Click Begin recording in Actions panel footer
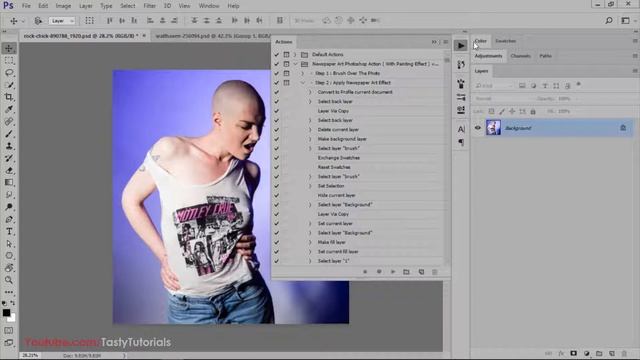Screen dimensions: 640x360 pyautogui.click(x=379, y=272)
